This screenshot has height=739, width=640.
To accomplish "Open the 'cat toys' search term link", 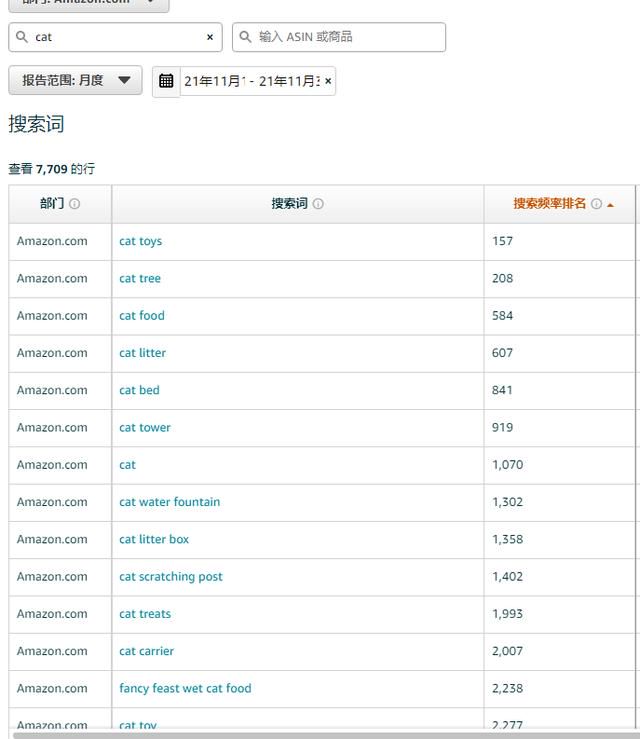I will click(140, 241).
